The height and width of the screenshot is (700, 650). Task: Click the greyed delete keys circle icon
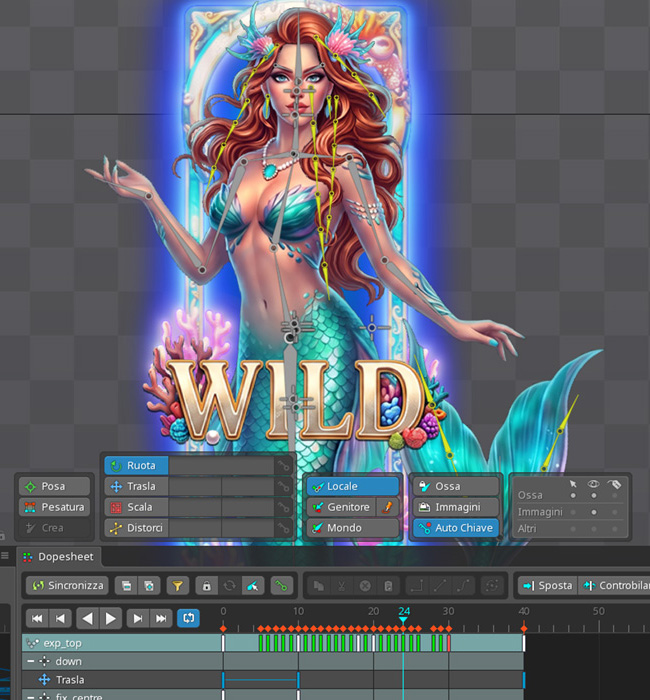365,585
